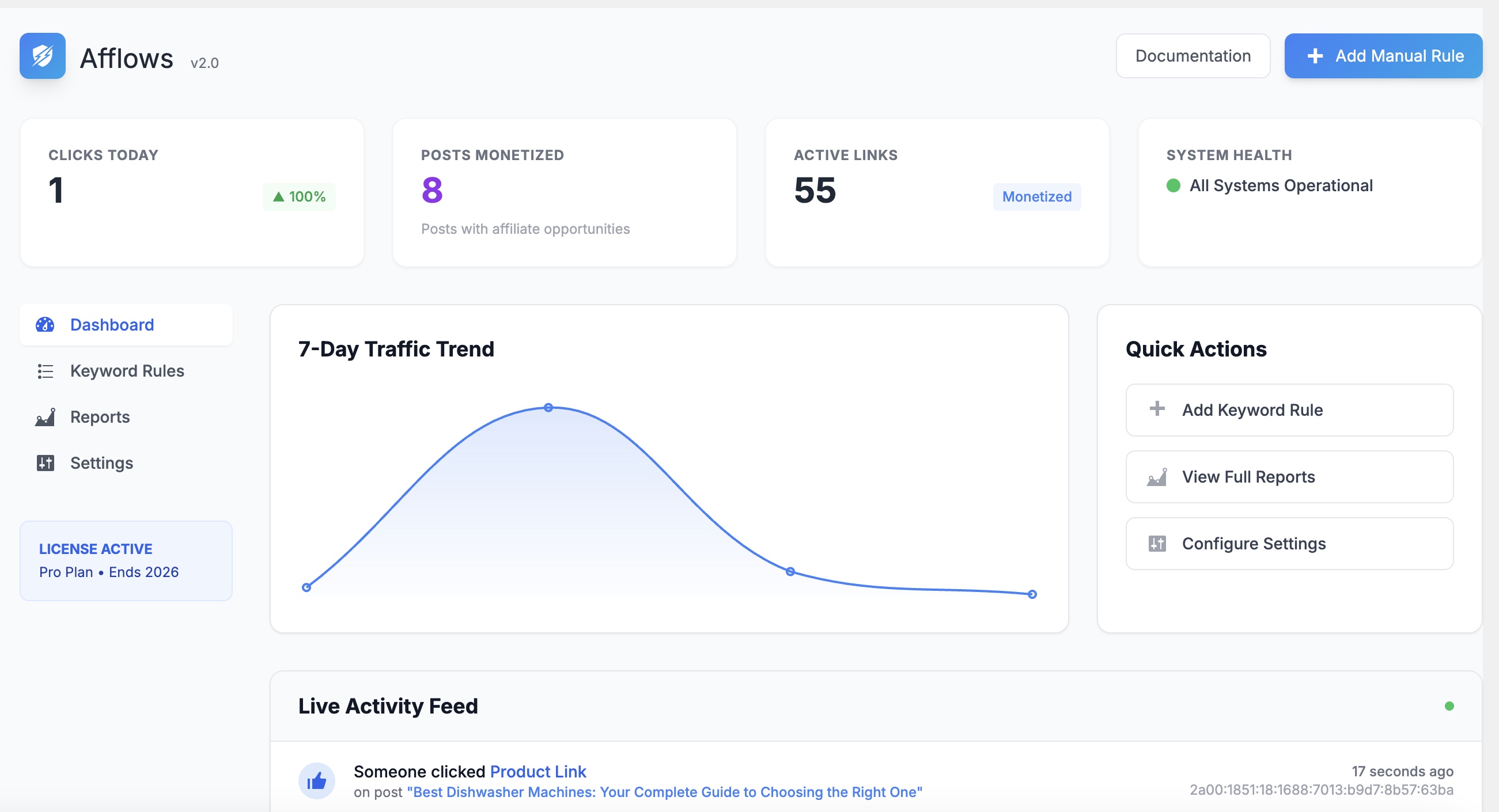
Task: Click the plus icon on Add Manual Rule button
Action: pos(1315,56)
